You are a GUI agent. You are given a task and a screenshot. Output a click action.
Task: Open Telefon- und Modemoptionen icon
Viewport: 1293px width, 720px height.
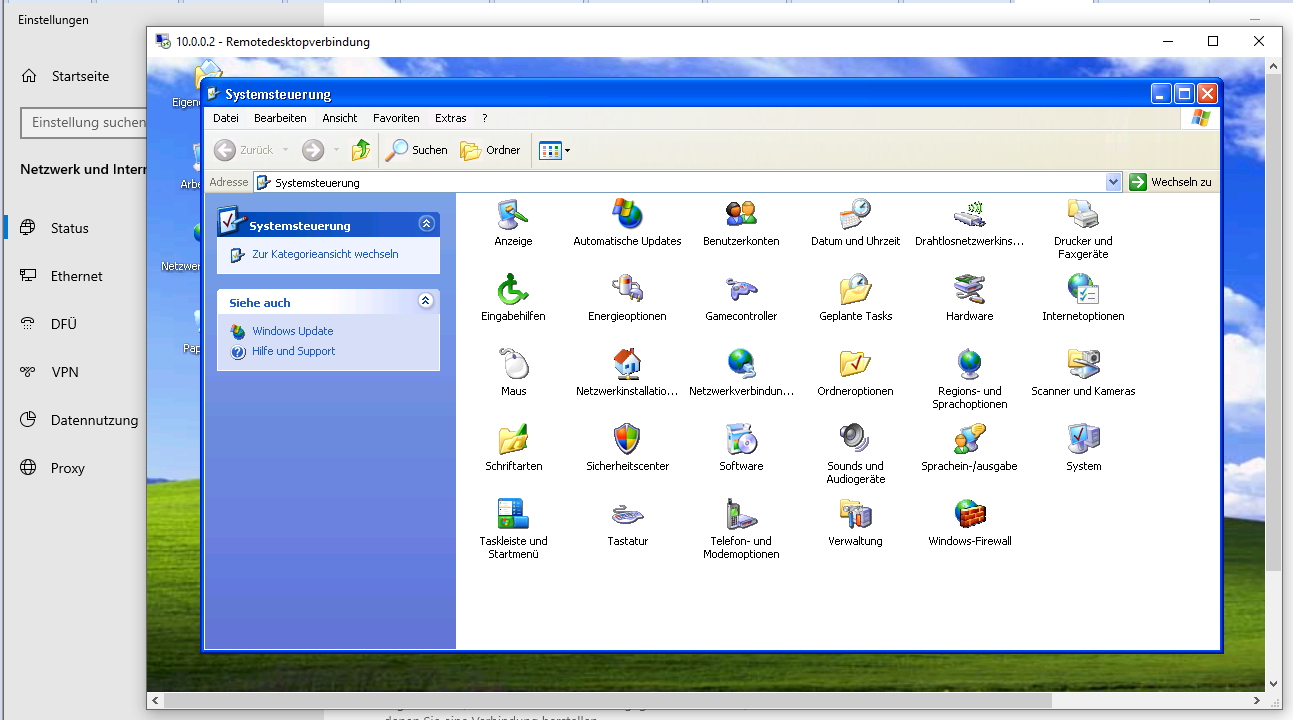(741, 514)
